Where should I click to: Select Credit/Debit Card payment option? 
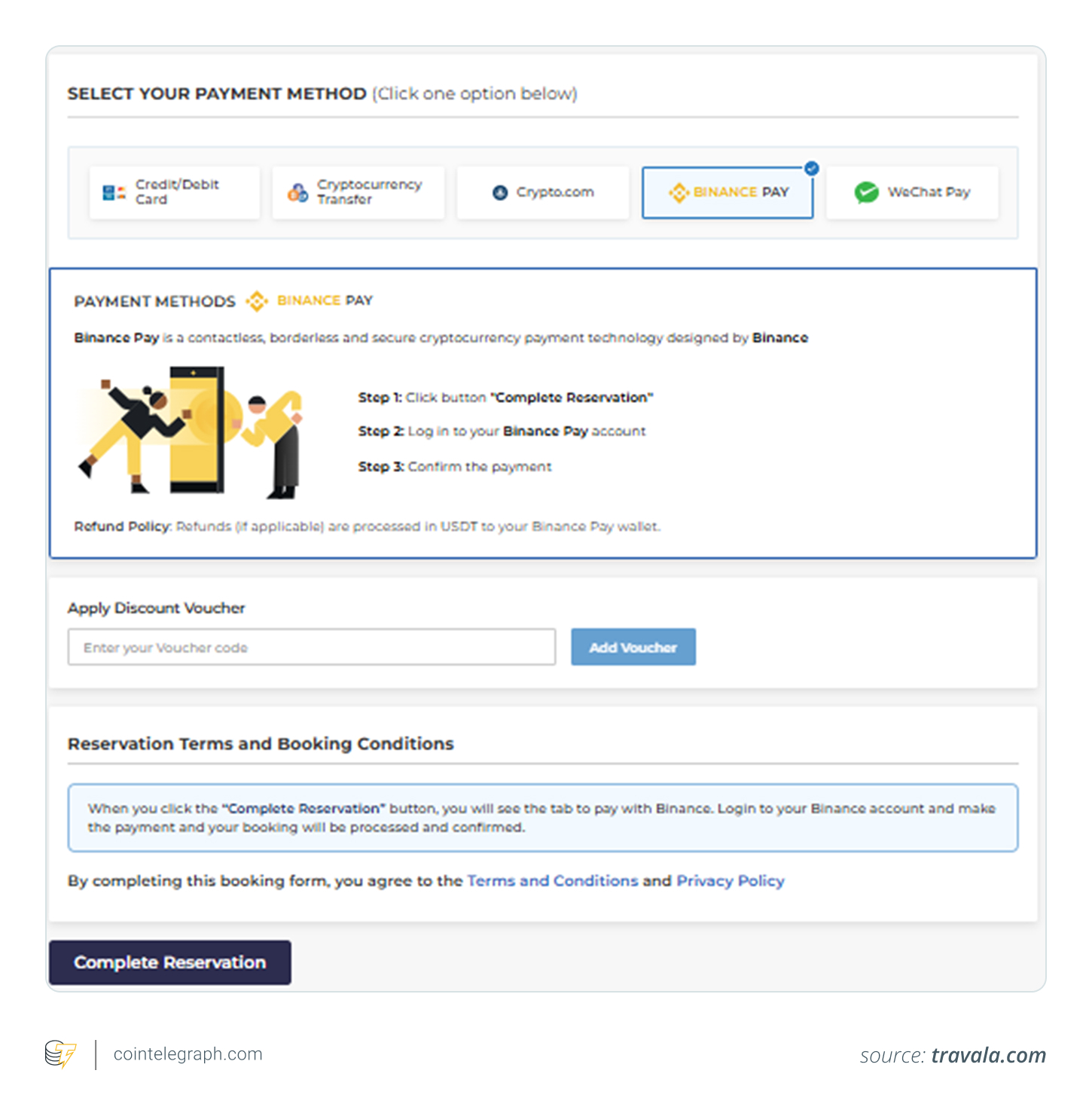point(175,193)
